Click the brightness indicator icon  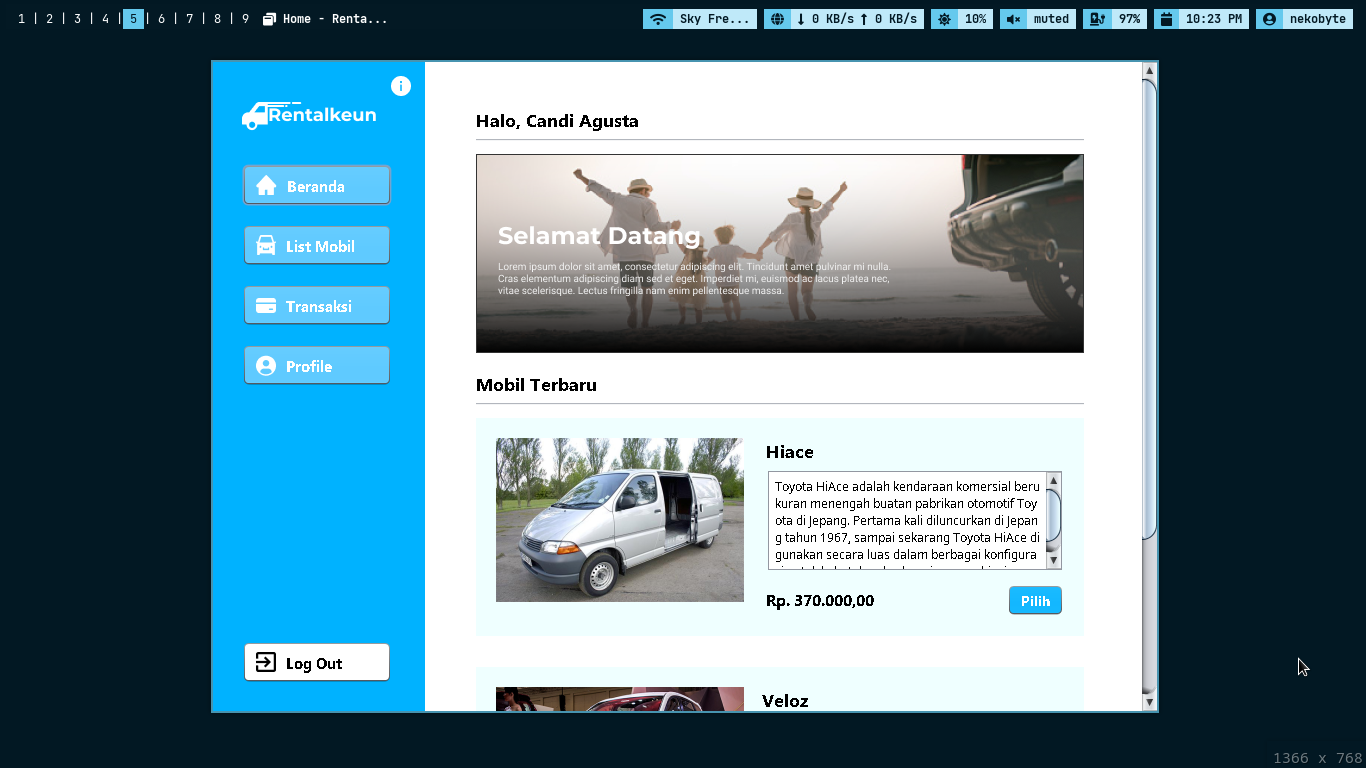pos(945,19)
